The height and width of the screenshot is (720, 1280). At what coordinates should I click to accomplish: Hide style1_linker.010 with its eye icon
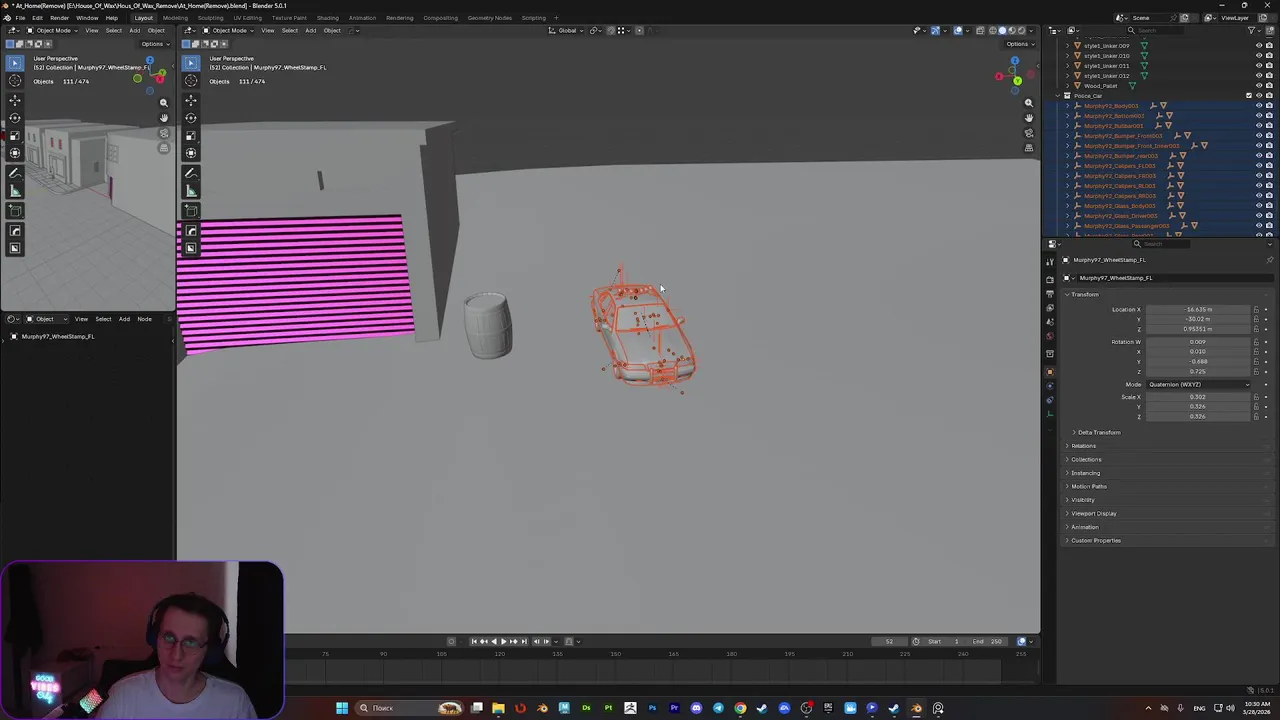coord(1259,56)
